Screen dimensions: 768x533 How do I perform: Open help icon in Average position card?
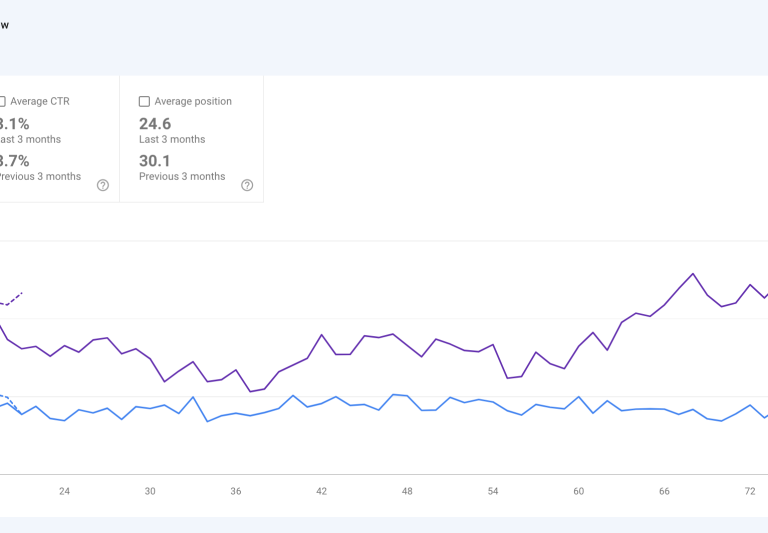click(247, 185)
